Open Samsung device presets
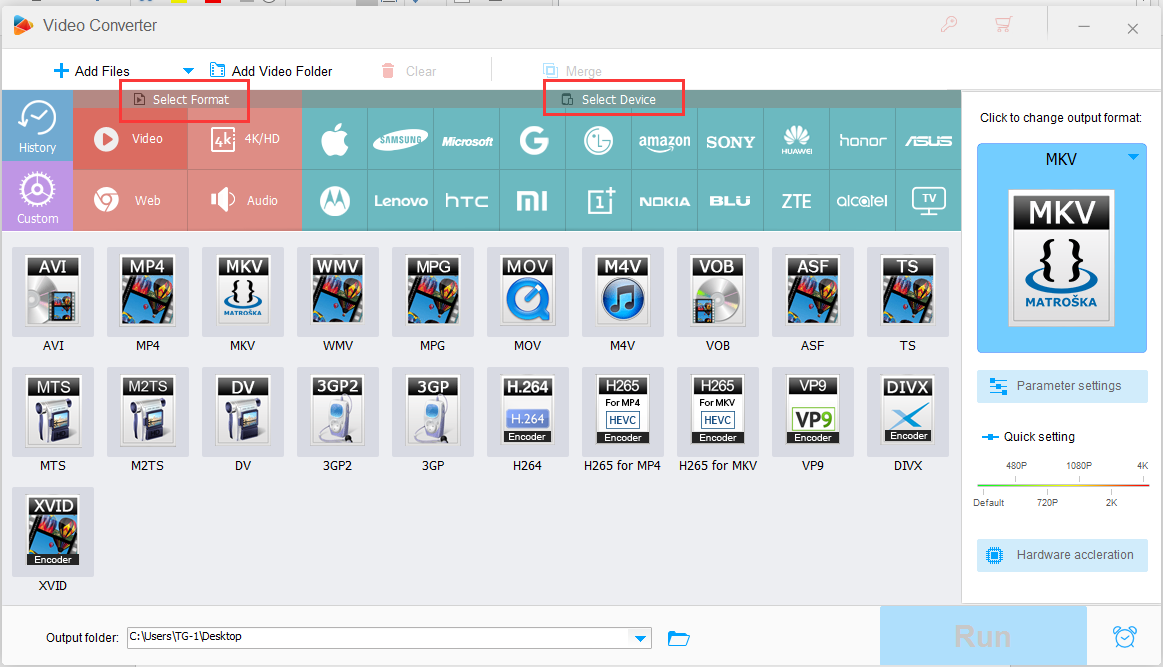 [x=401, y=139]
